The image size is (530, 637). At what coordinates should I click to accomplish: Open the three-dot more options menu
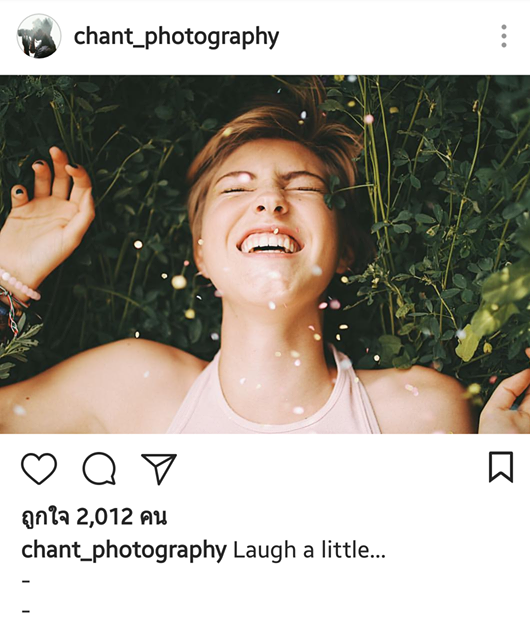pos(504,36)
